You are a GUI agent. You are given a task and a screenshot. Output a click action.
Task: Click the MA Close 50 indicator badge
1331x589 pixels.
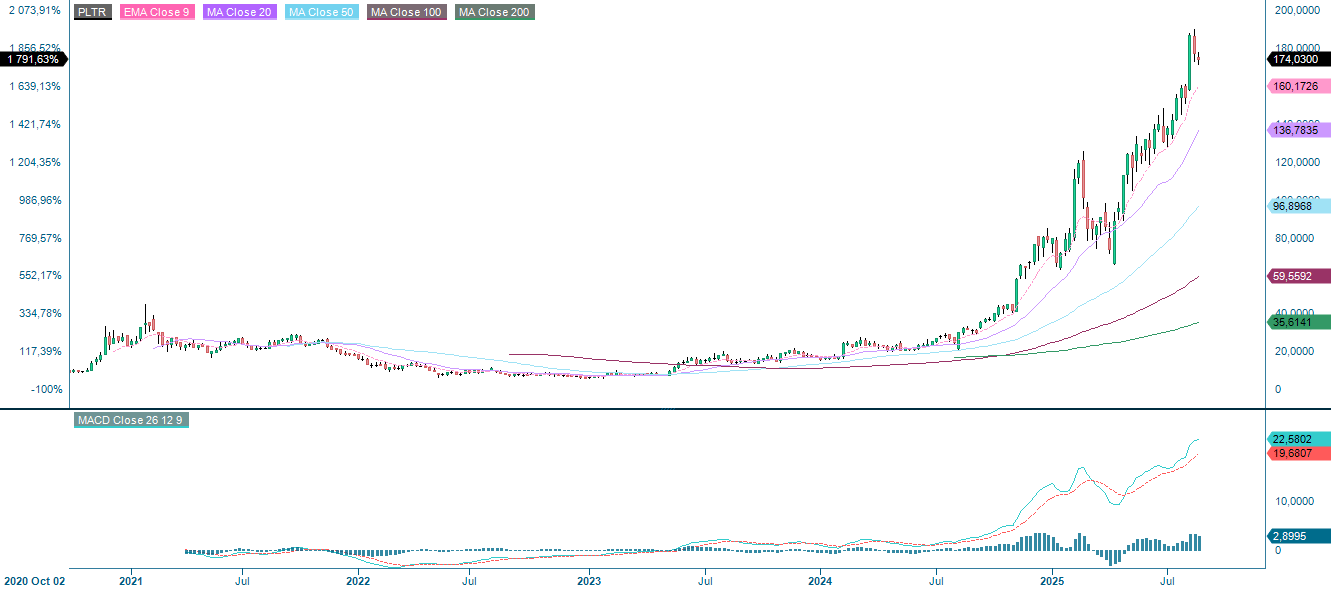(x=321, y=13)
